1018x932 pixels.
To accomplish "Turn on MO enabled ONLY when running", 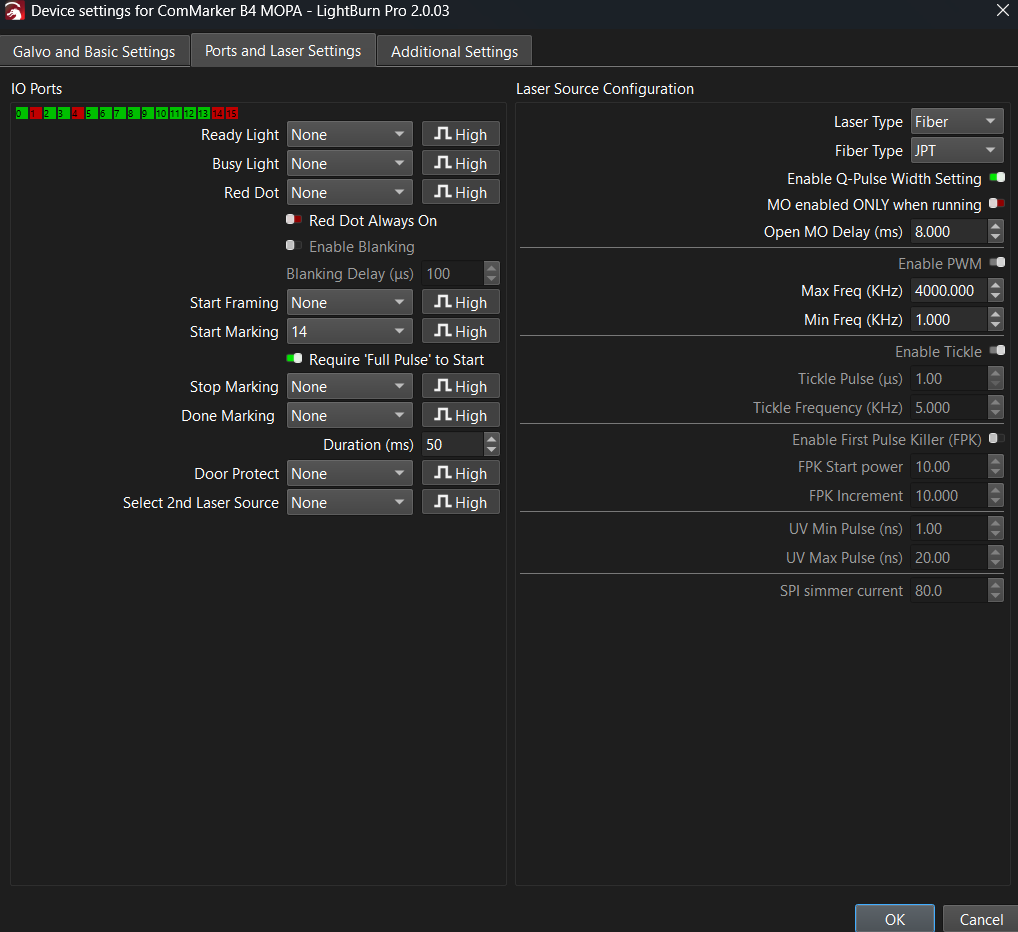I will coord(996,204).
